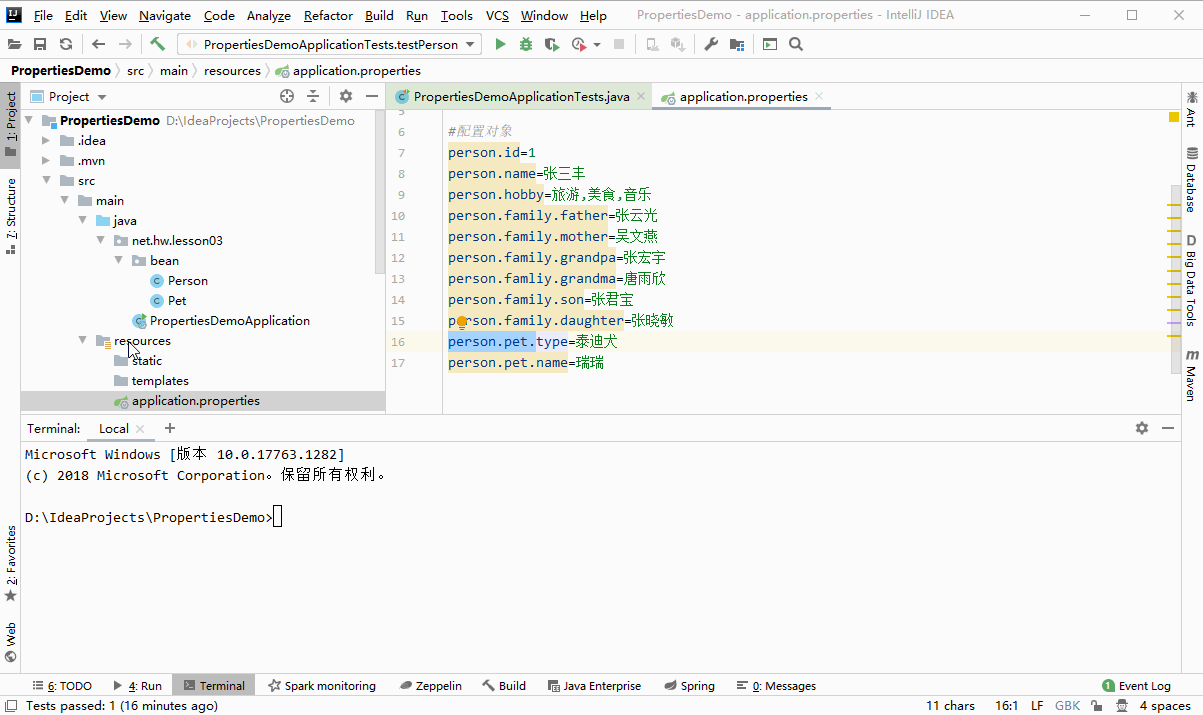Open Terminal panel settings gear
The width and height of the screenshot is (1203, 715).
1142,428
